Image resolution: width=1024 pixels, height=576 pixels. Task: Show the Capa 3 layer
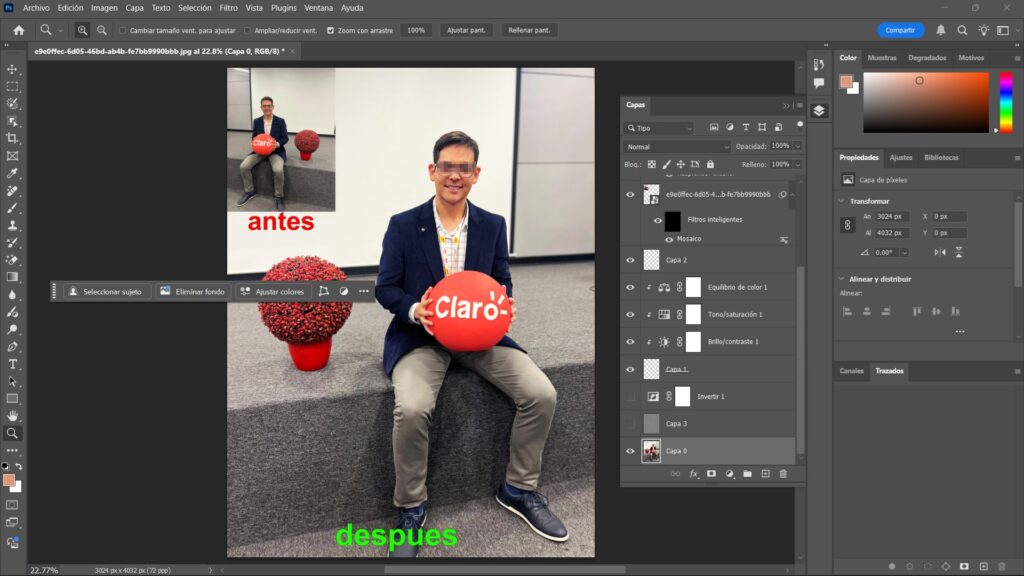tap(630, 423)
